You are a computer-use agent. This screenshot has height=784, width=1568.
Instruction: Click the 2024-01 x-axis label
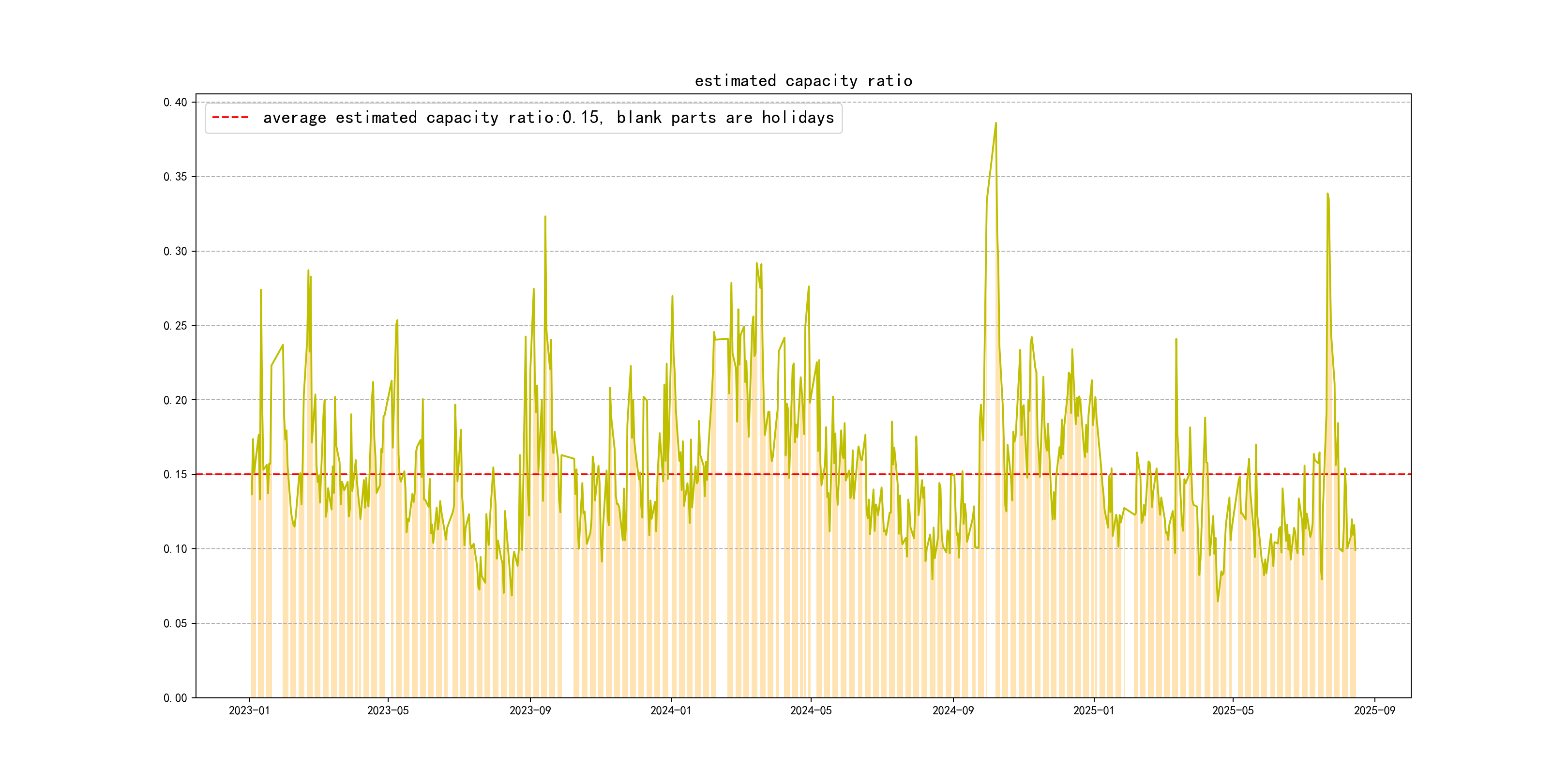[670, 710]
